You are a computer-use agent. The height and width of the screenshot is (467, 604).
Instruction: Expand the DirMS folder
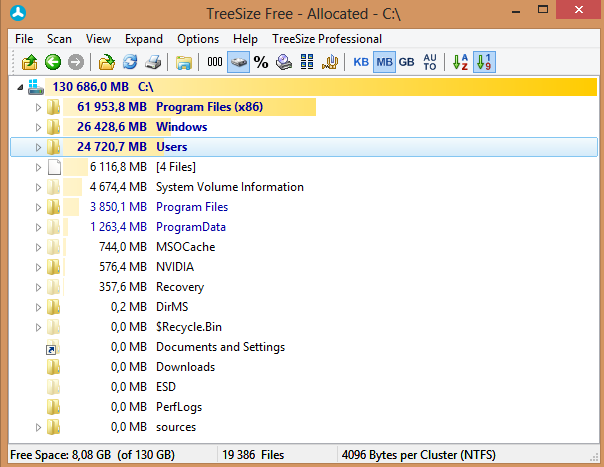pyautogui.click(x=38, y=307)
